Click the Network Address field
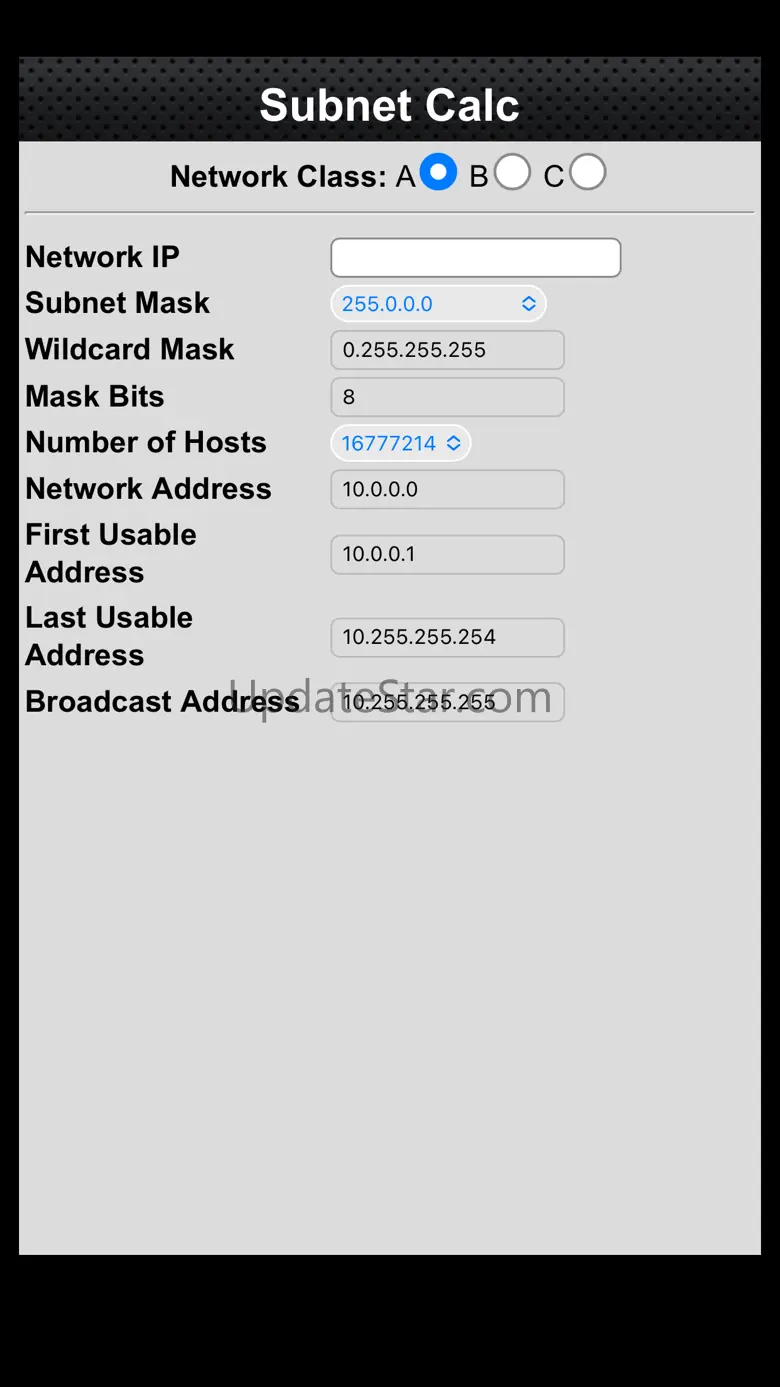The width and height of the screenshot is (780, 1387). (x=447, y=489)
